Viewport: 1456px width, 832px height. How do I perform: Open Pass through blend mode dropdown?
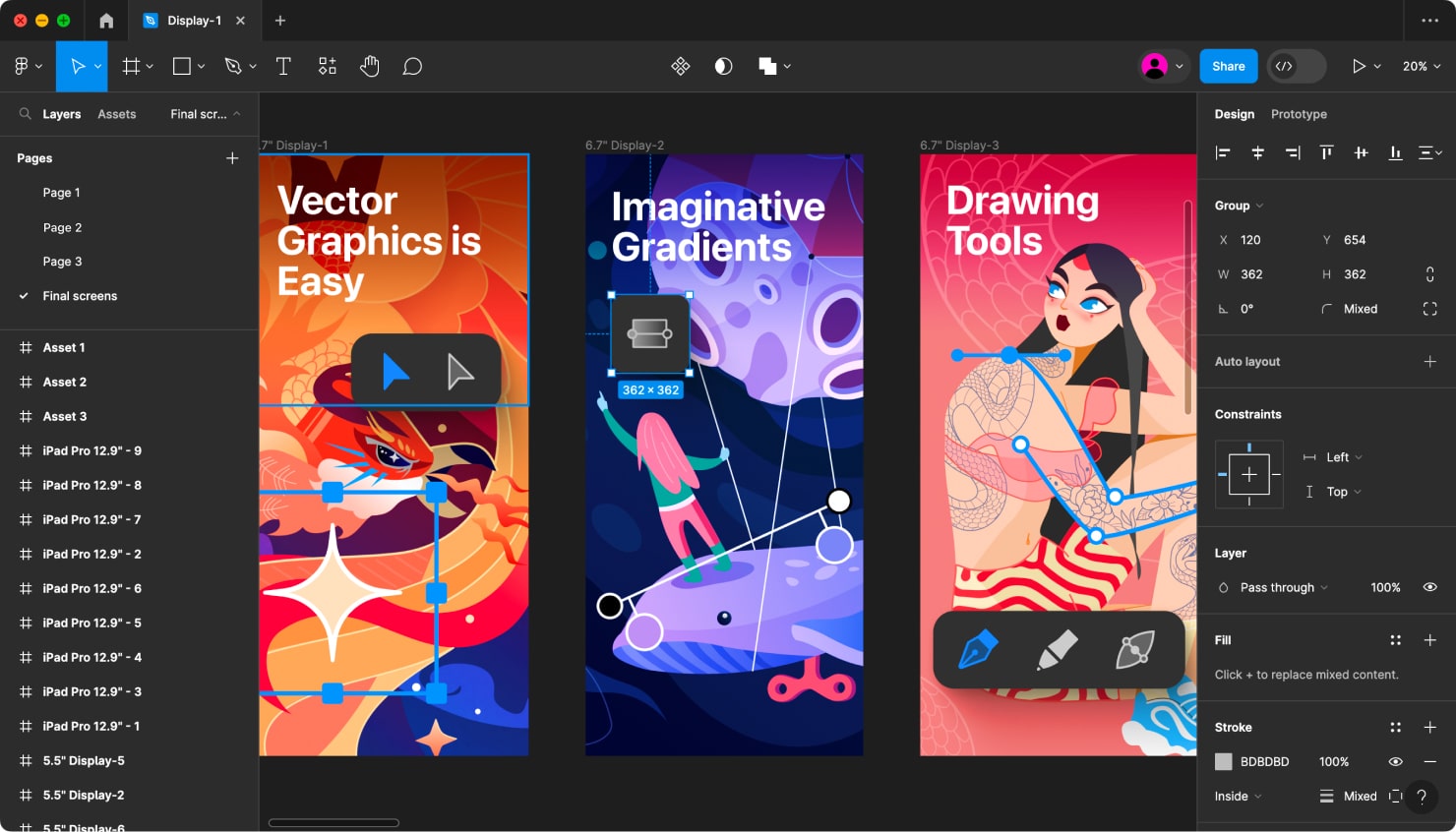point(1284,587)
